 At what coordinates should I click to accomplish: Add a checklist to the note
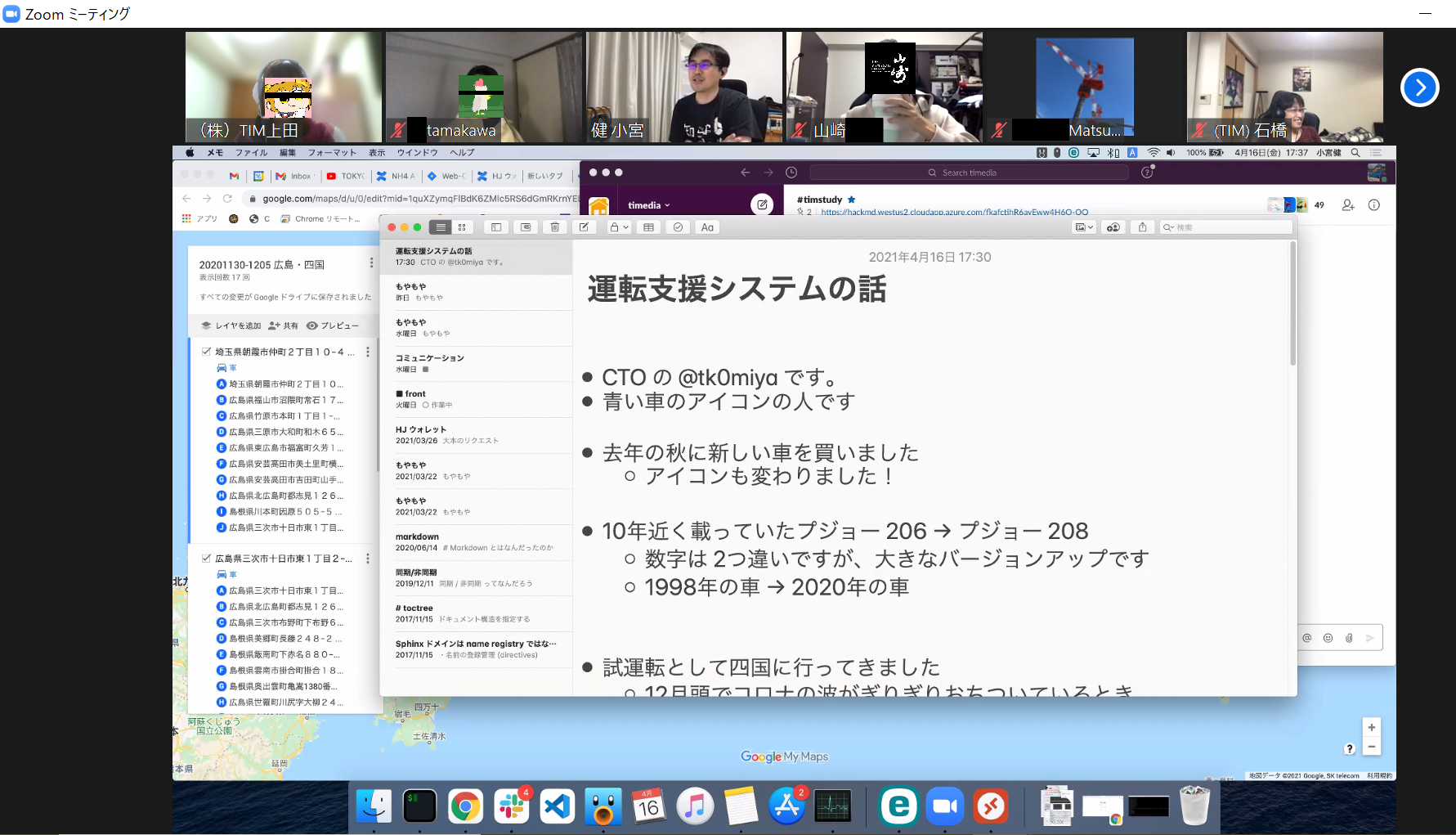pyautogui.click(x=678, y=227)
